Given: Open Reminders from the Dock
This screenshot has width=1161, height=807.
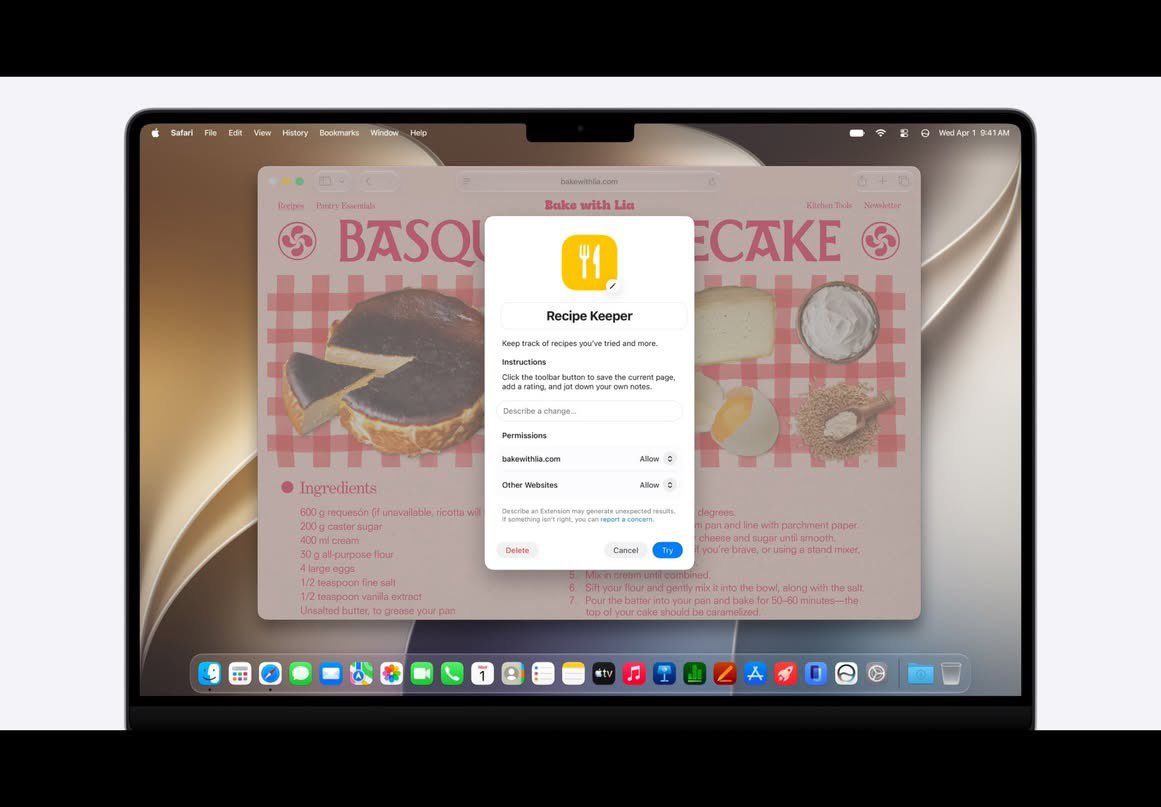Looking at the screenshot, I should 543,673.
